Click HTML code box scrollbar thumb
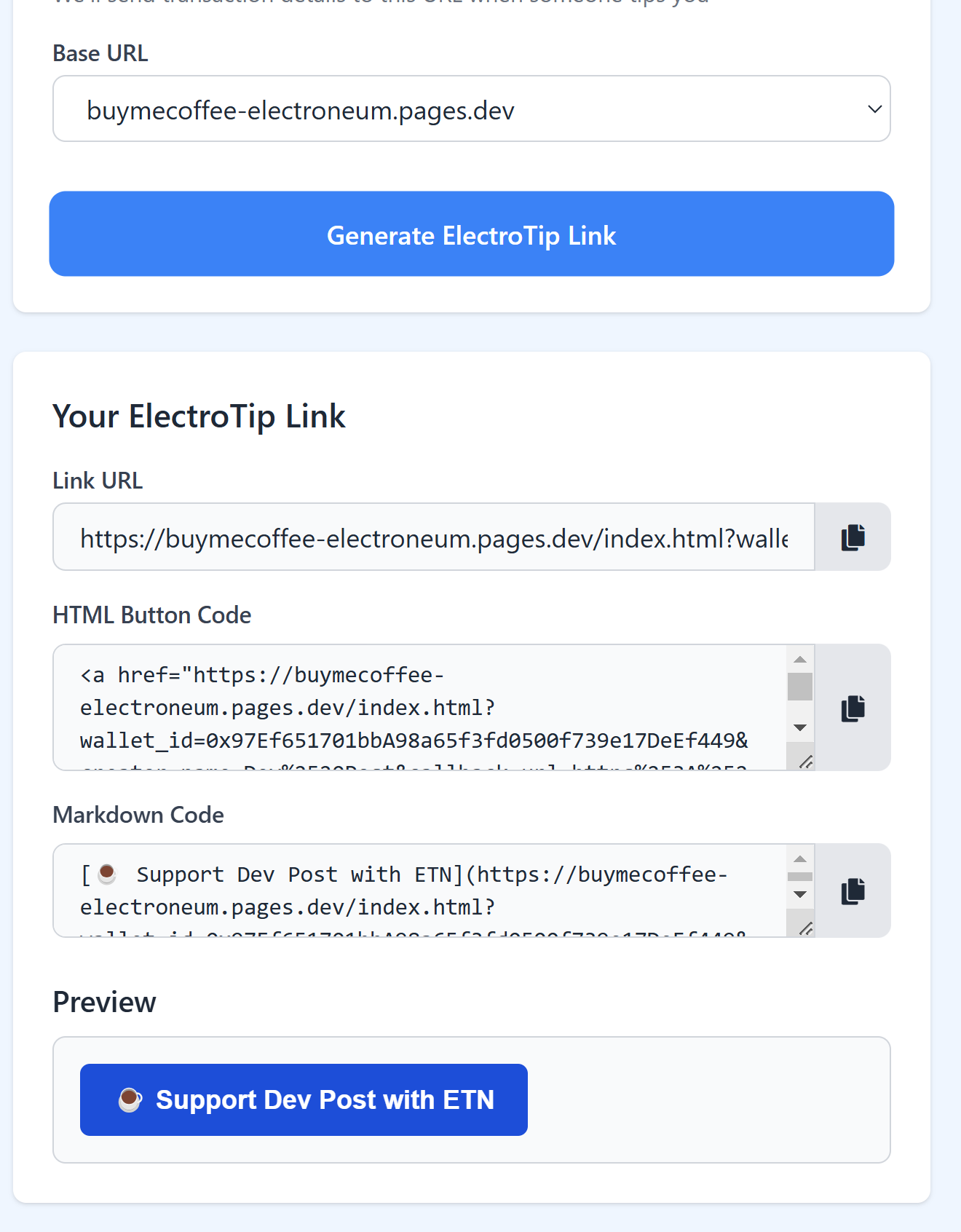The image size is (961, 1232). tap(800, 687)
